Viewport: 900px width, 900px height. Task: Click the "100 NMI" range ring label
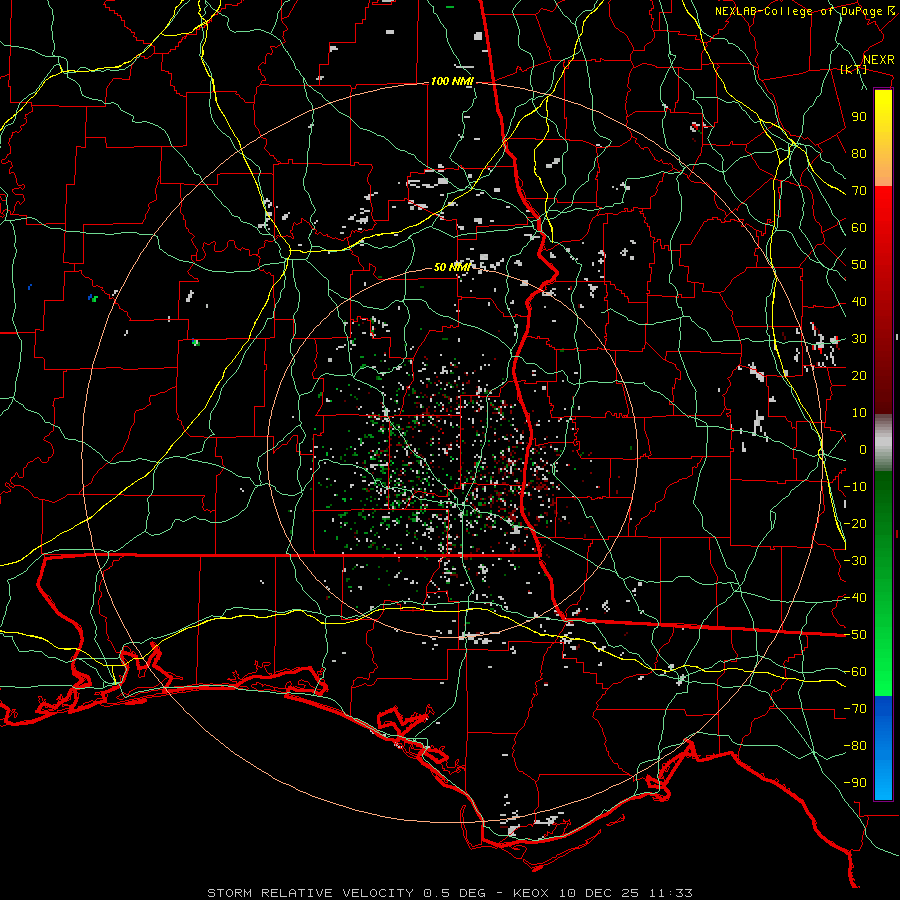[x=452, y=82]
